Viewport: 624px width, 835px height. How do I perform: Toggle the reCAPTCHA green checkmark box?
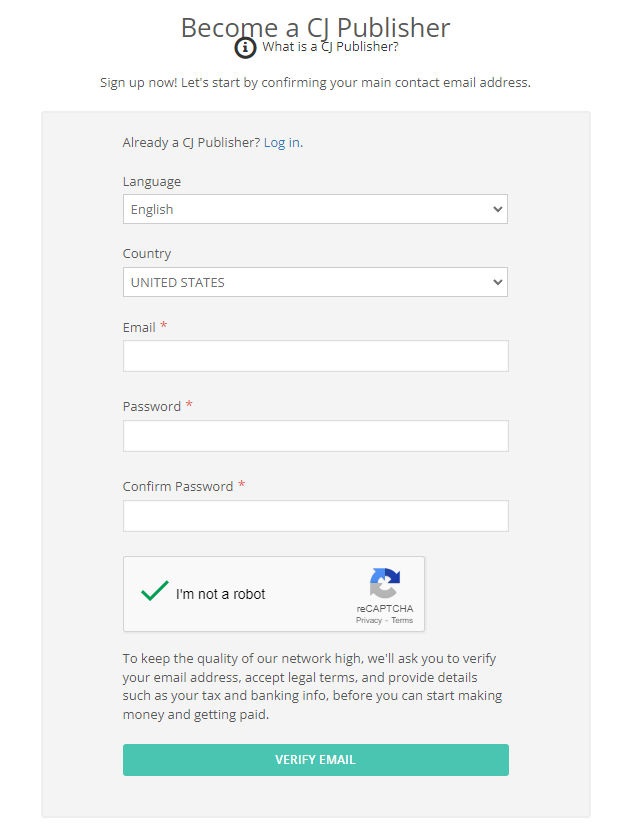coord(154,593)
